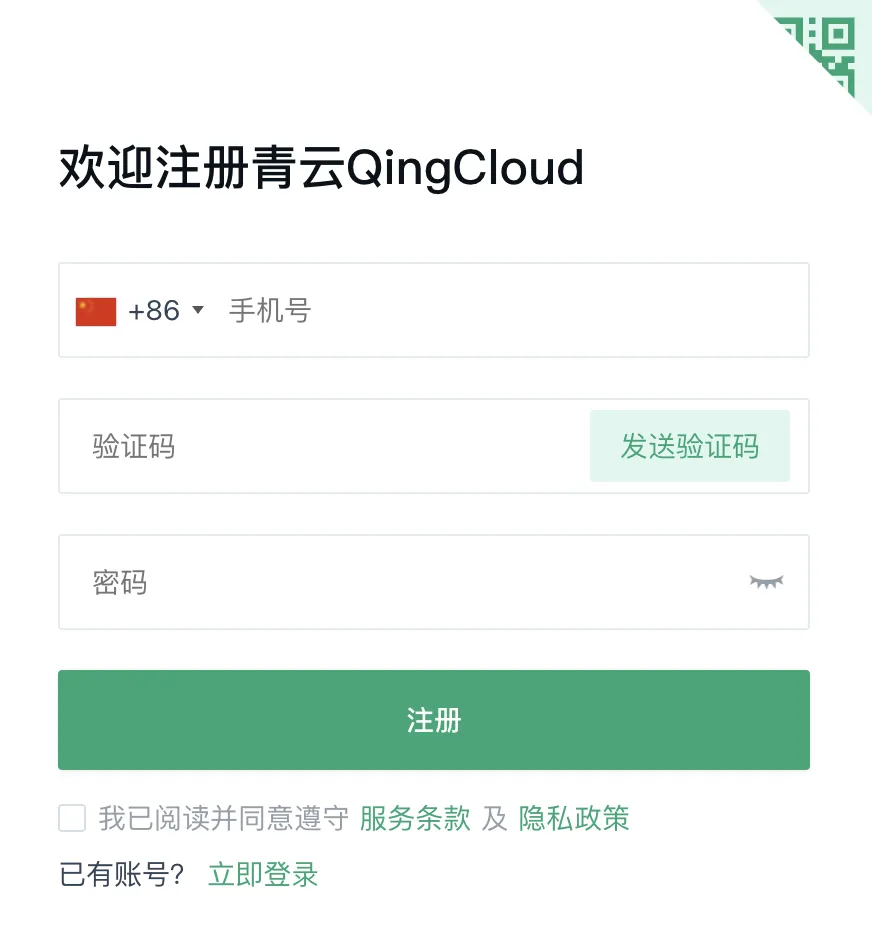
Task: Click the 手机号 phone number field
Action: [400, 310]
